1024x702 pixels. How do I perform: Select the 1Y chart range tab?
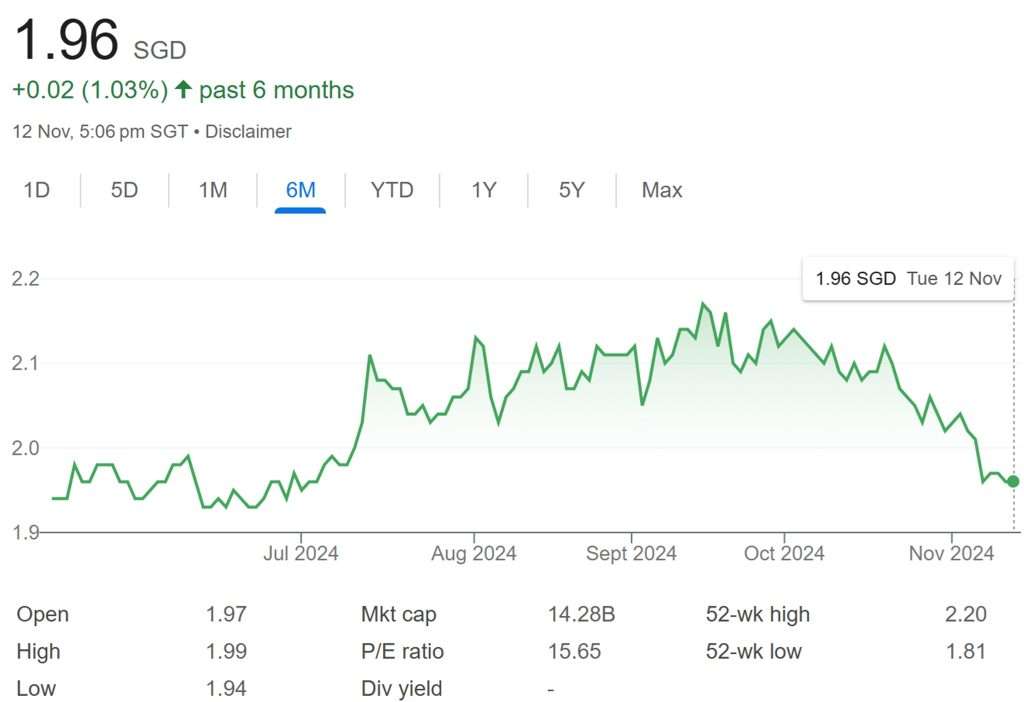click(x=483, y=190)
